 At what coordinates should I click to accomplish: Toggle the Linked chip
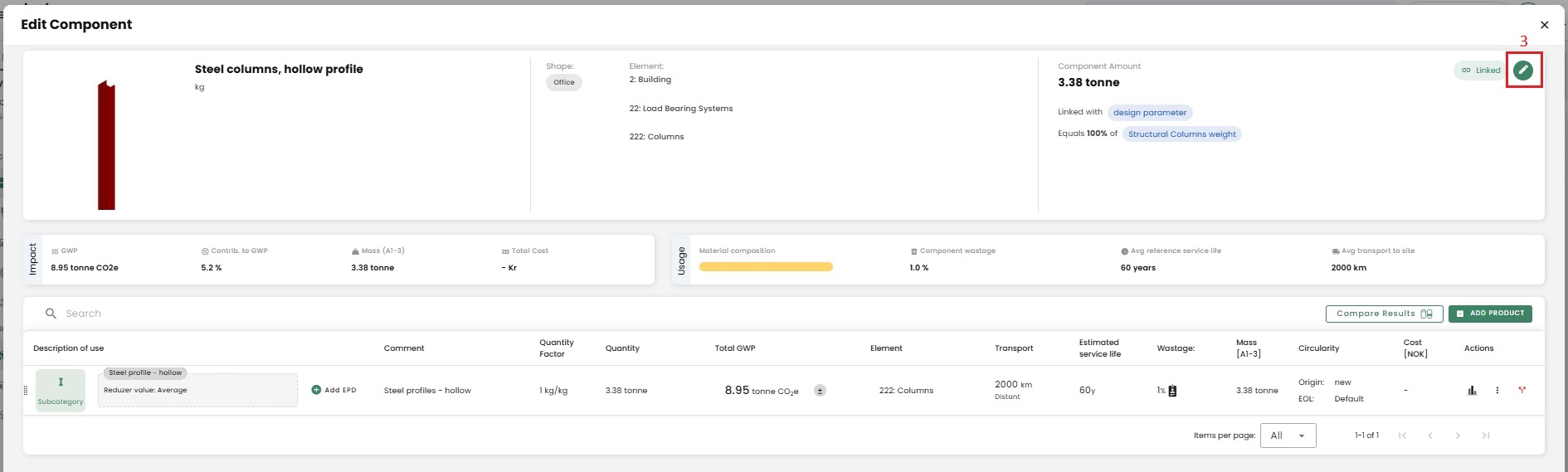point(1480,71)
